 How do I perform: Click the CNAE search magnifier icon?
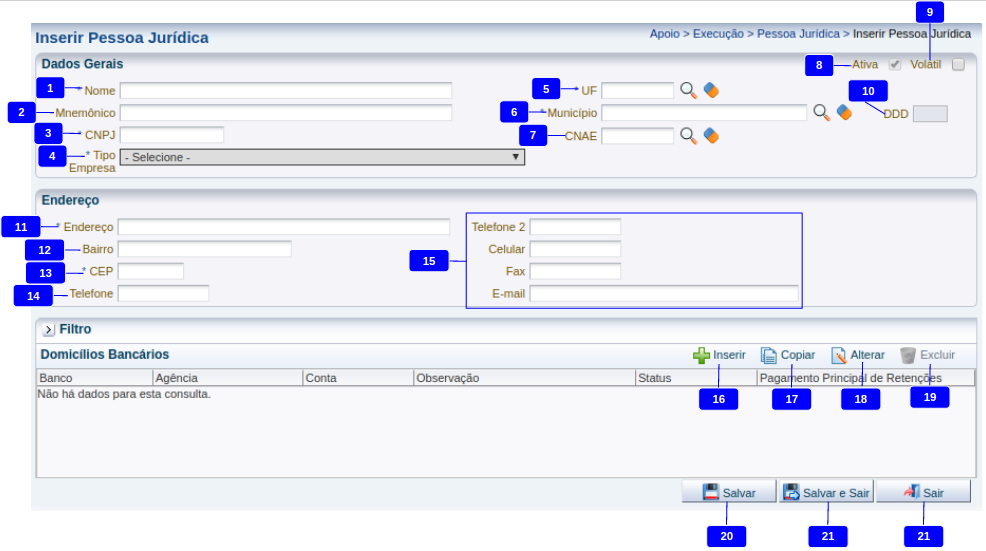point(688,135)
